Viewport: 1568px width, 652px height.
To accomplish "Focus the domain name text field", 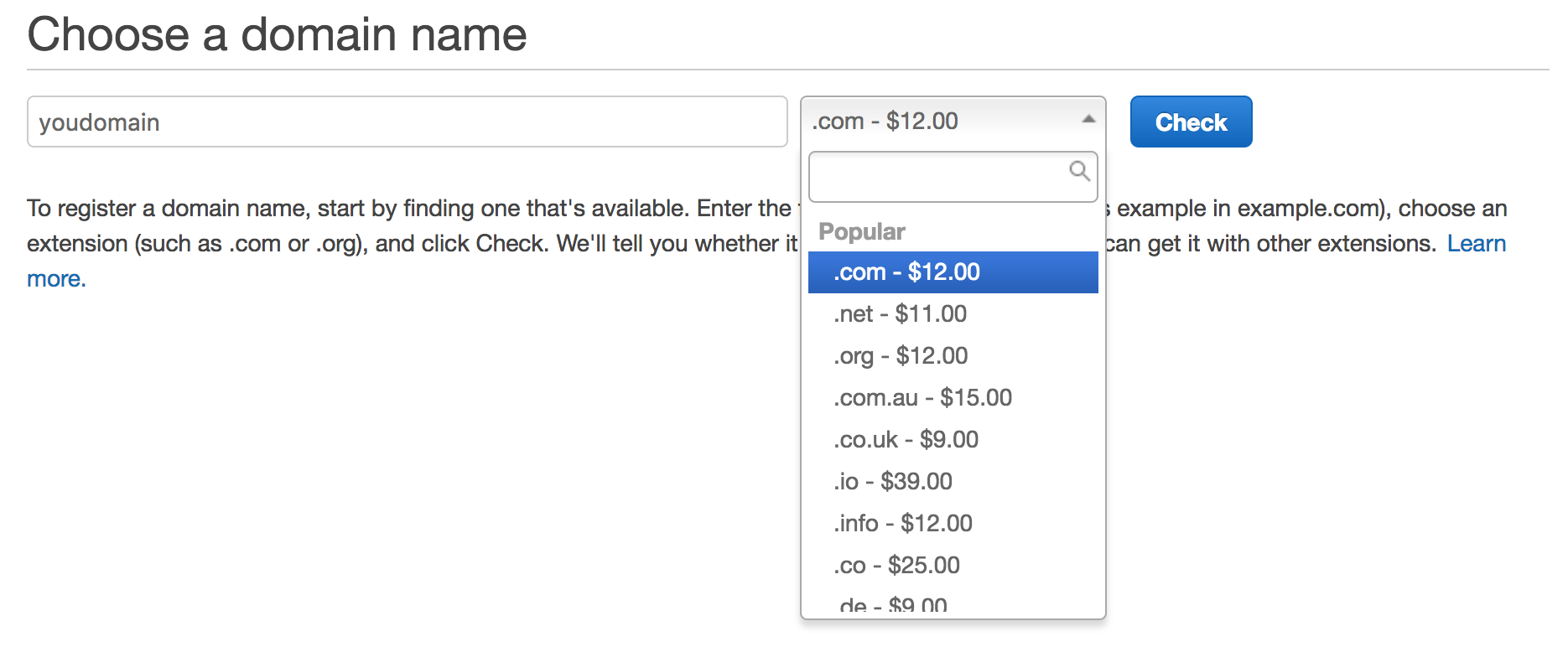I will [407, 122].
